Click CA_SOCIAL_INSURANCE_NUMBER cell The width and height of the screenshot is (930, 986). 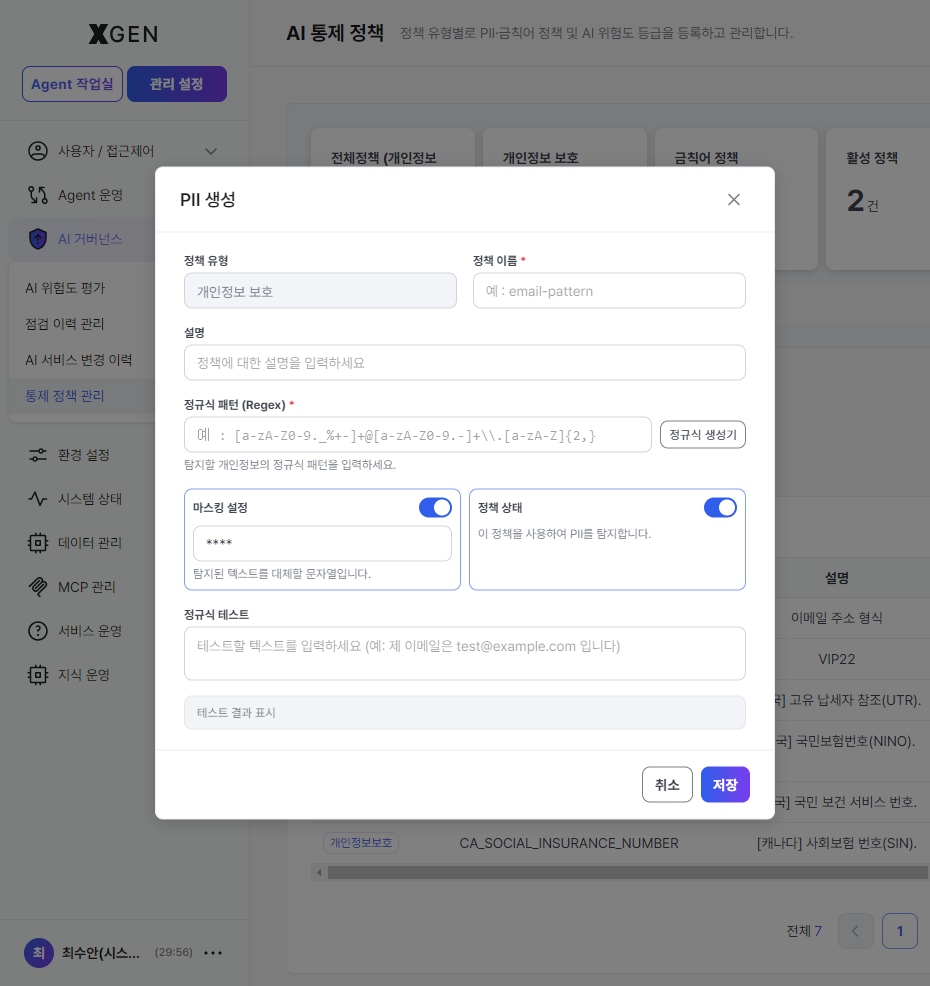coord(569,843)
